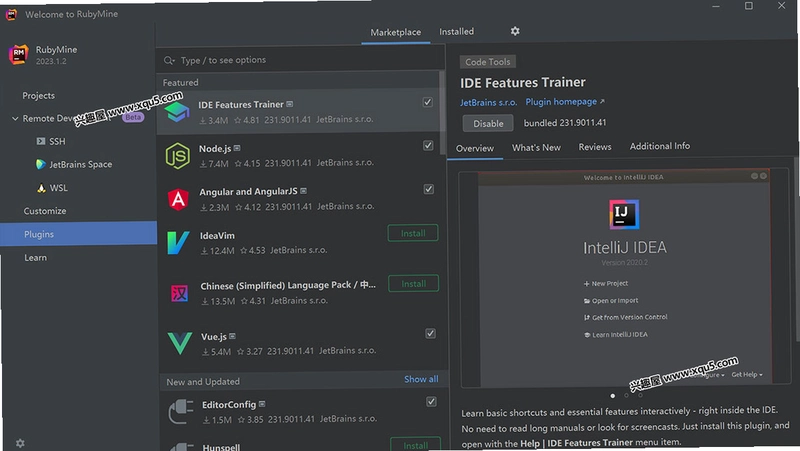Image resolution: width=800 pixels, height=451 pixels.
Task: Toggle the Angular and AngularJS checkbox
Action: (x=429, y=189)
